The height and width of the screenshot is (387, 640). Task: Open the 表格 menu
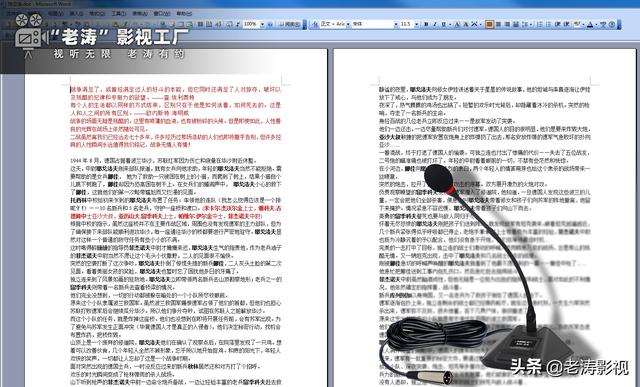(140, 13)
